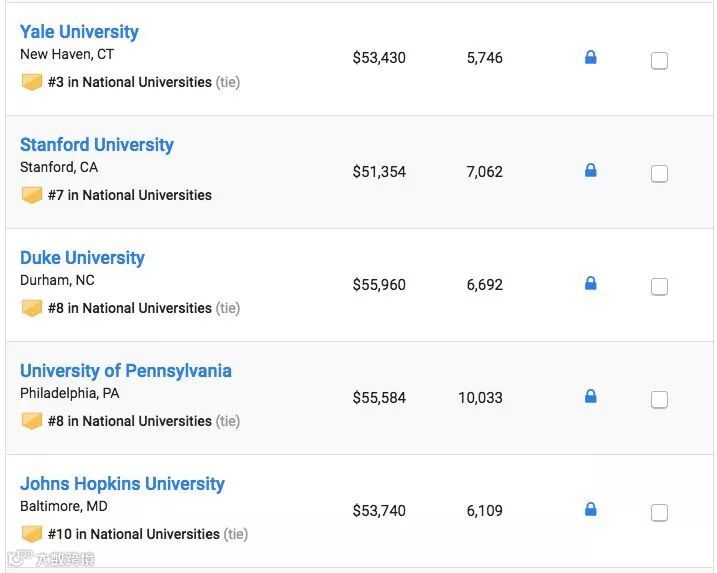Click lock icon for Johns Hopkins University
This screenshot has width=717, height=573.
coord(590,509)
